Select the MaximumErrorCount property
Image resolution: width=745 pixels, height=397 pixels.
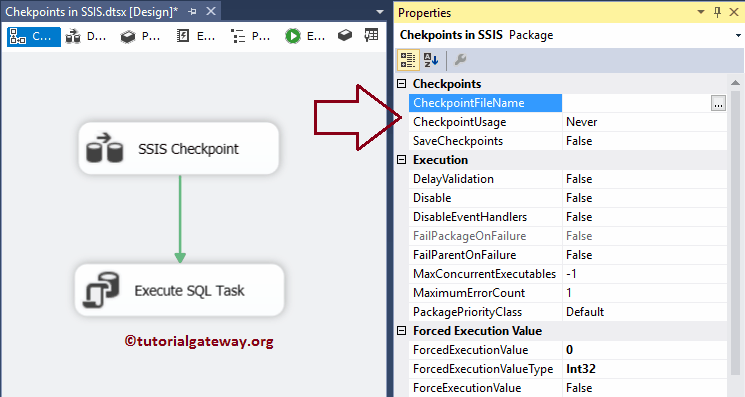[x=485, y=293]
